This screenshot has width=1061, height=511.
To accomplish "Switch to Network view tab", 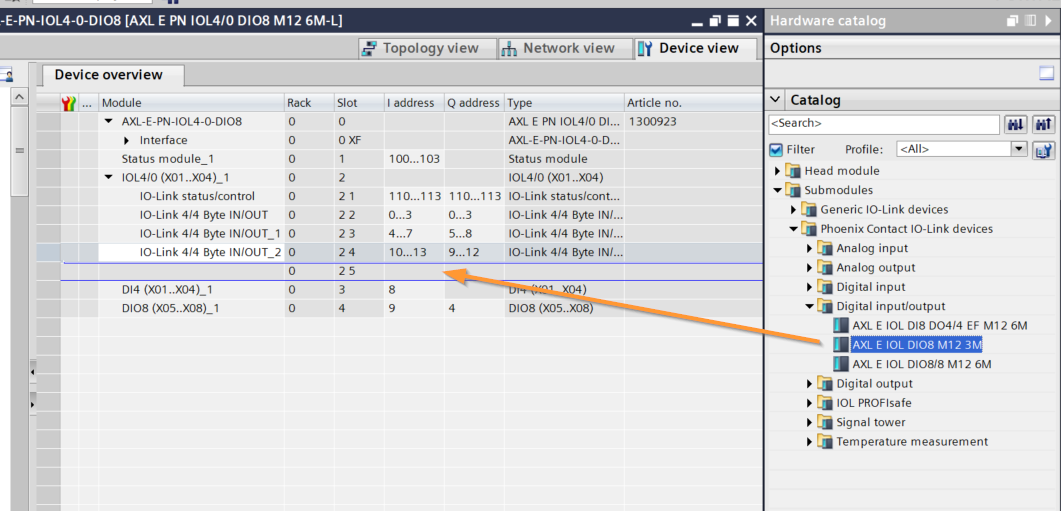I will tap(558, 48).
